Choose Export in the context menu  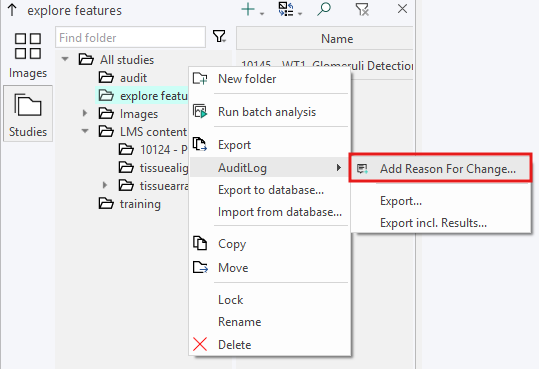270,145
